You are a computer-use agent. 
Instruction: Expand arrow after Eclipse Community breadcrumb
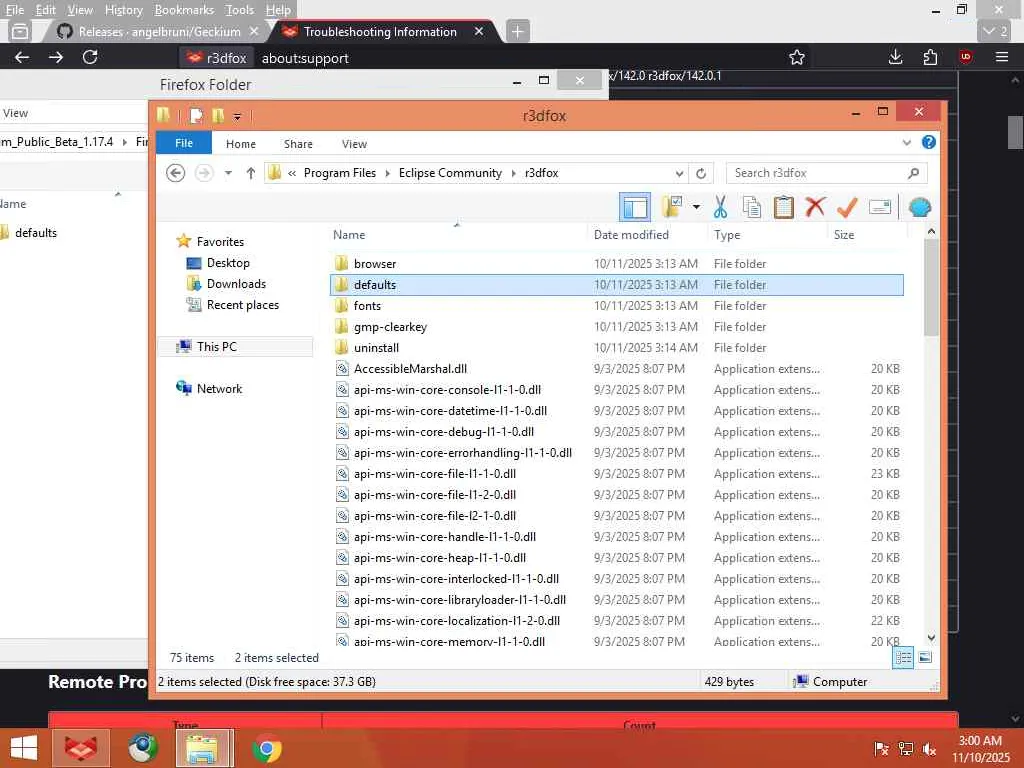513,173
